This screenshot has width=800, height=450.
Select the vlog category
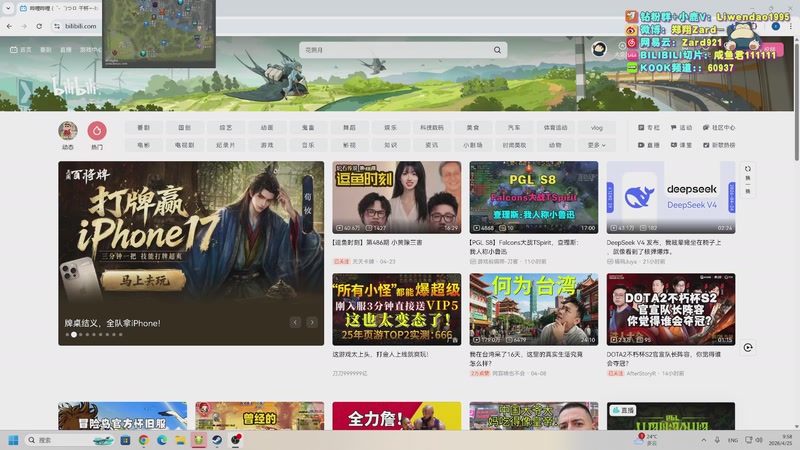596,128
